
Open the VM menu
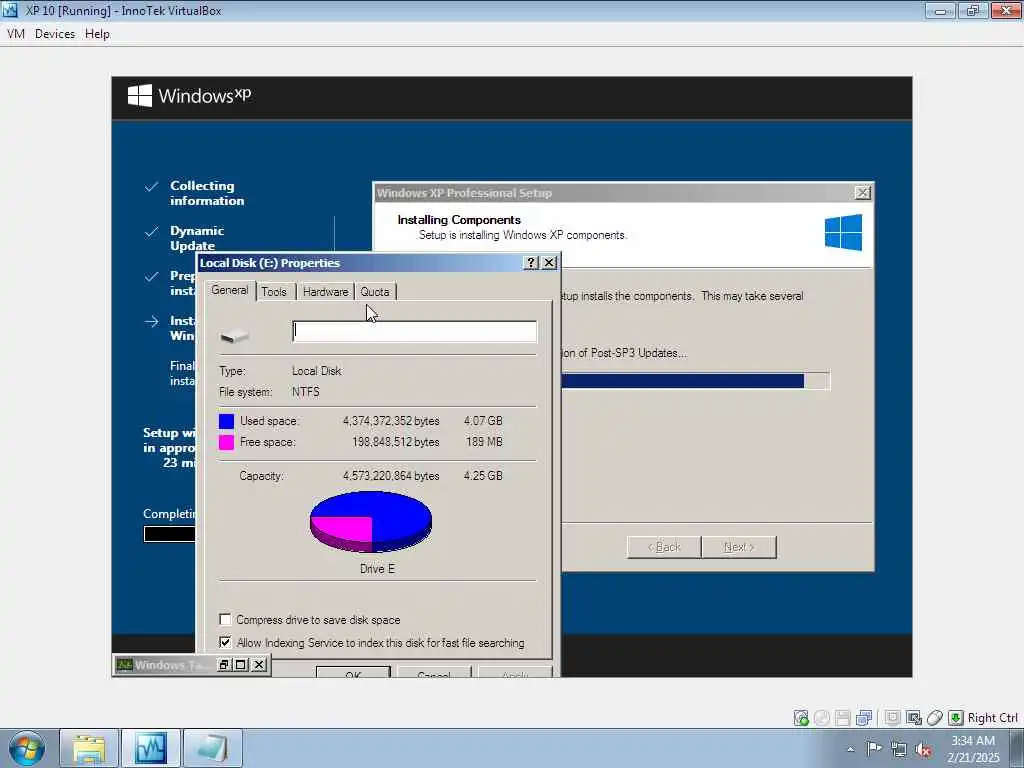click(x=16, y=34)
